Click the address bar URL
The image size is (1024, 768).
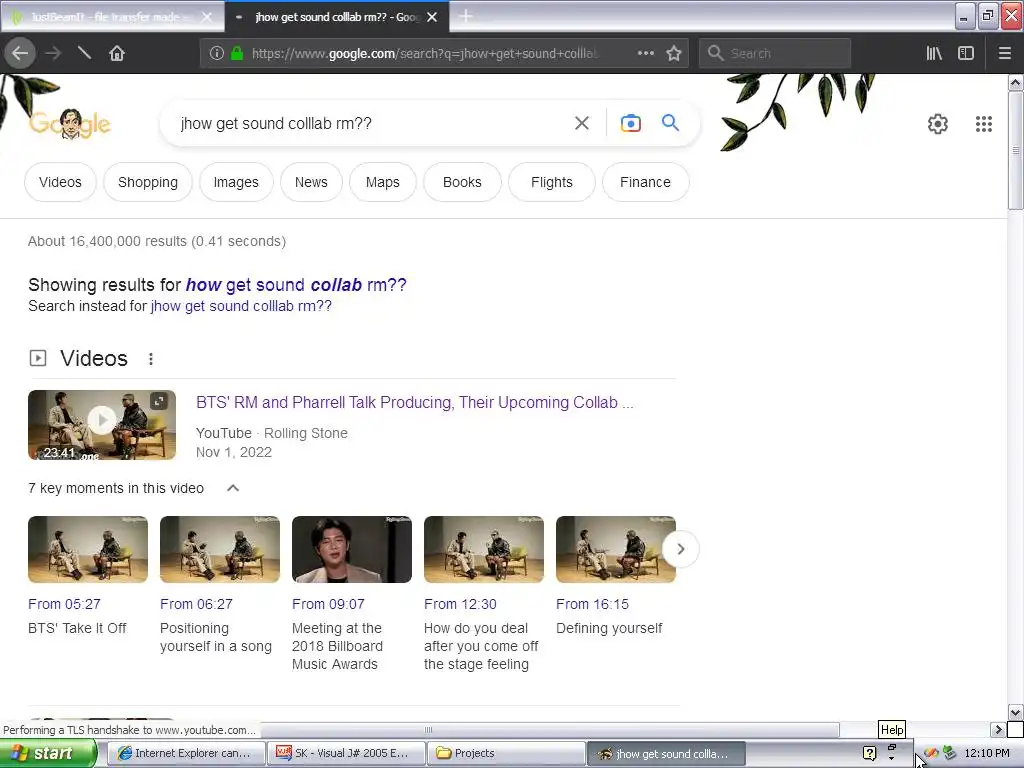click(424, 54)
